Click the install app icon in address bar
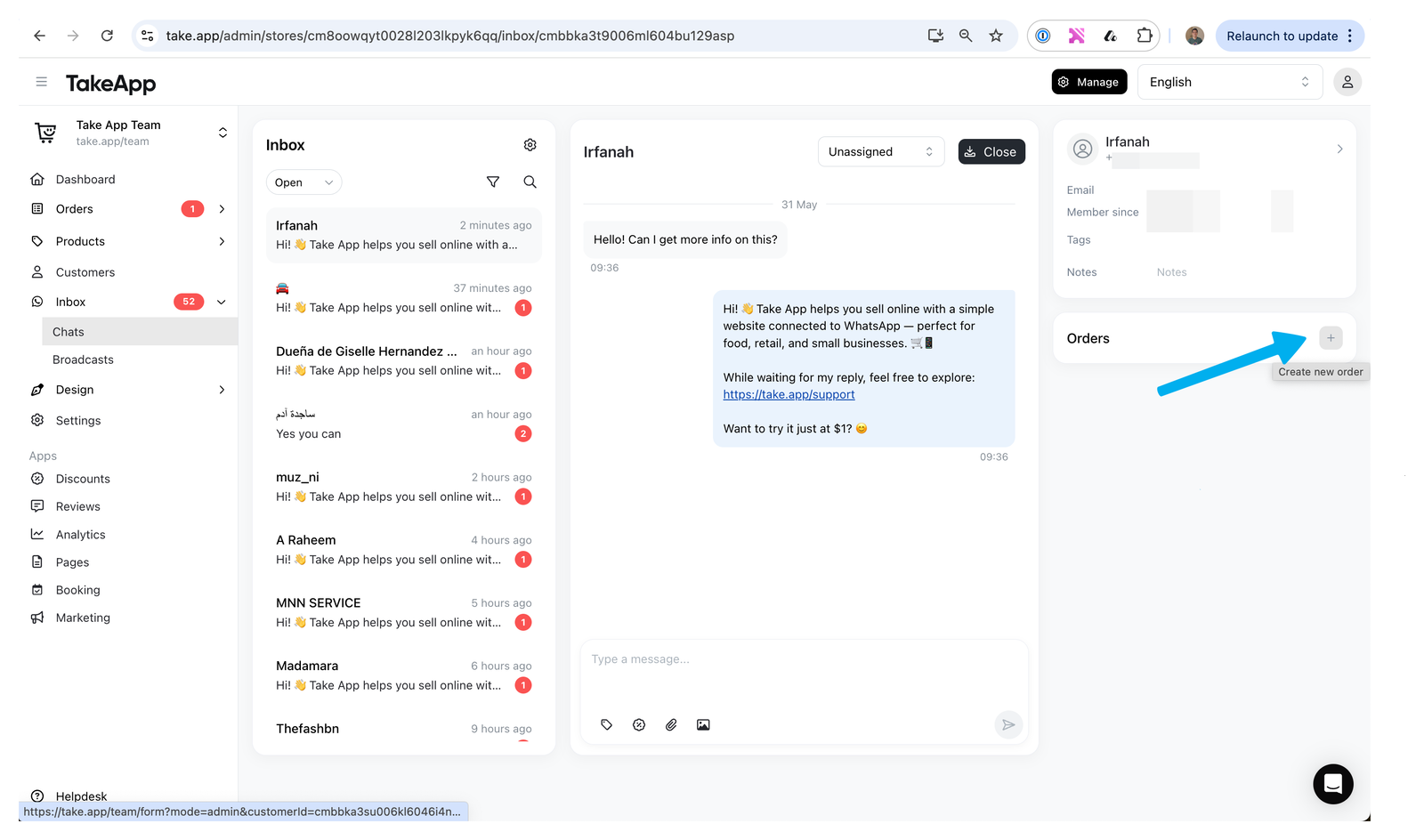1424x840 pixels. tap(935, 36)
